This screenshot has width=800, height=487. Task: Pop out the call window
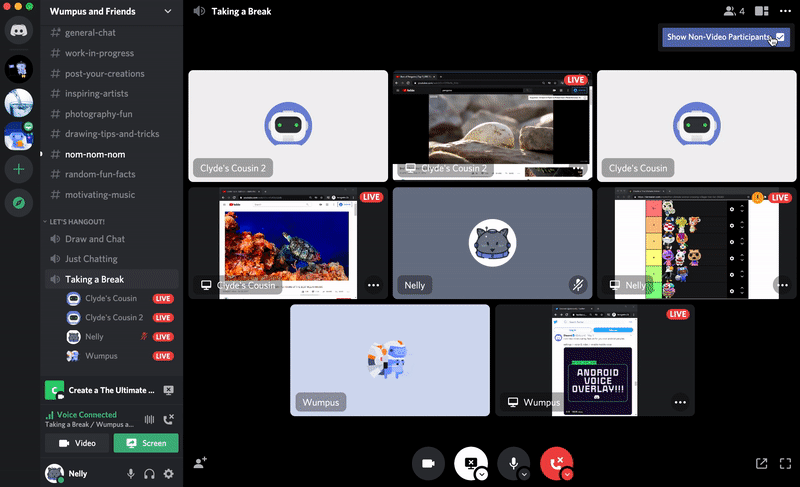pos(761,463)
